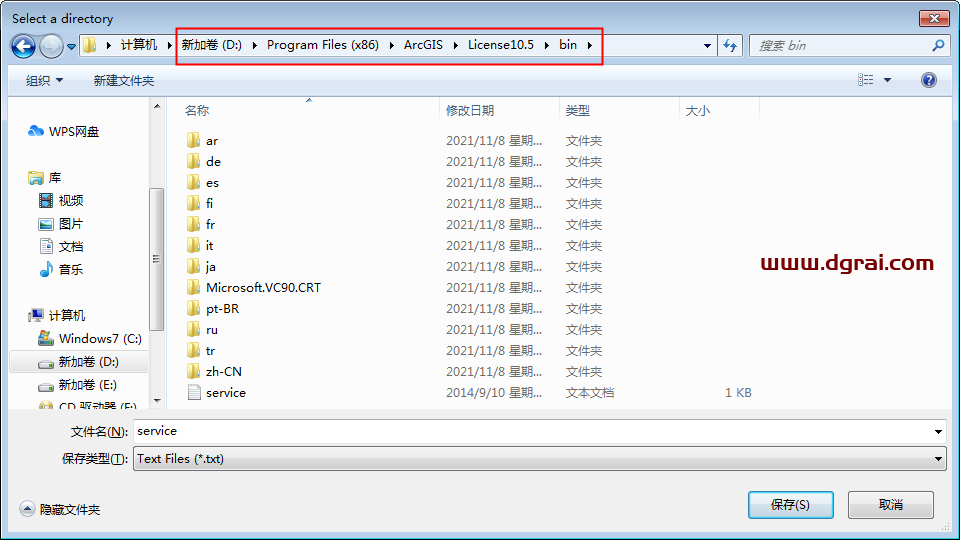Viewport: 960px width, 540px height.
Task: Open help via the question mark icon
Action: 929,80
